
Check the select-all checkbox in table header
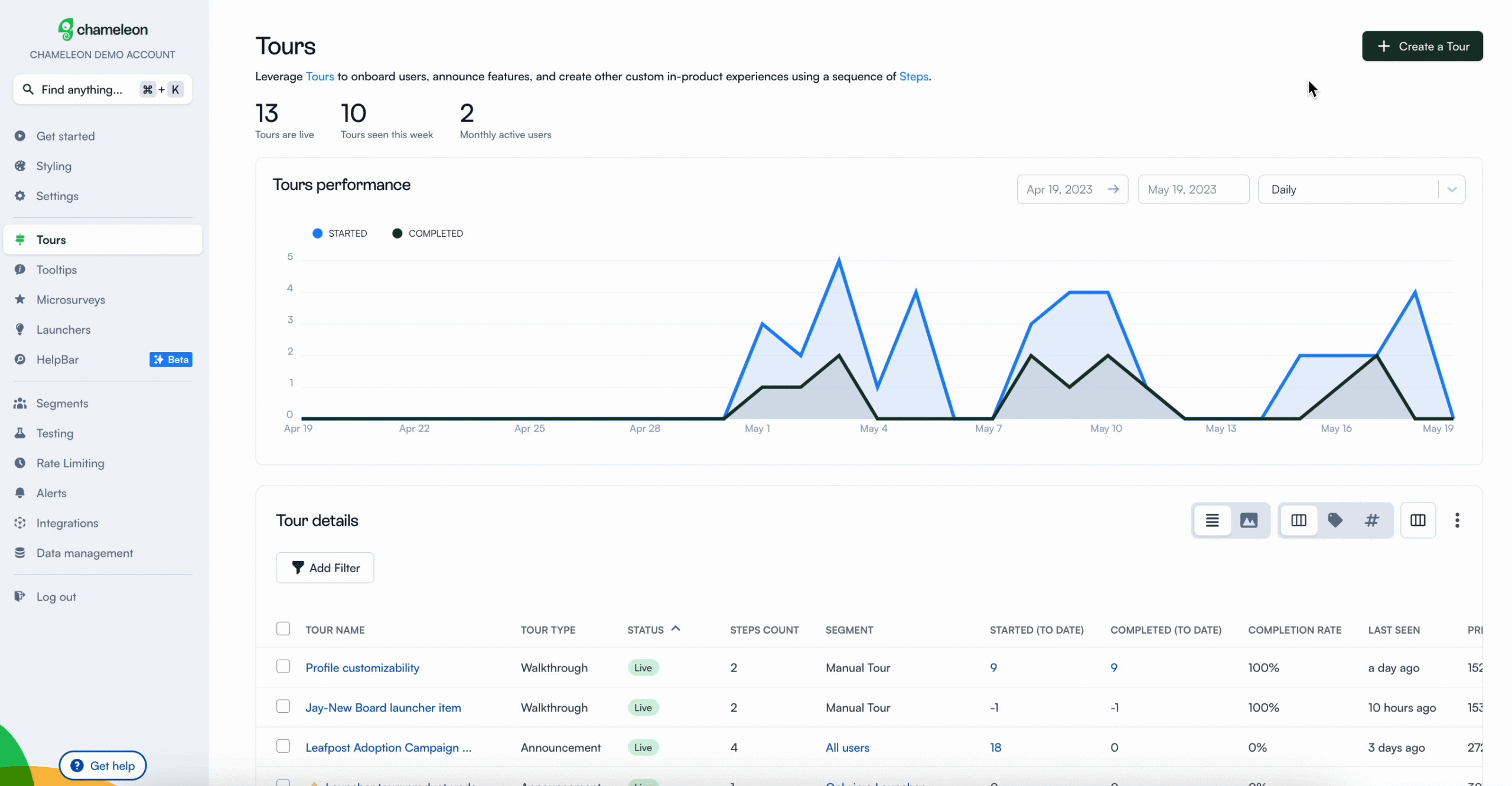pos(283,628)
